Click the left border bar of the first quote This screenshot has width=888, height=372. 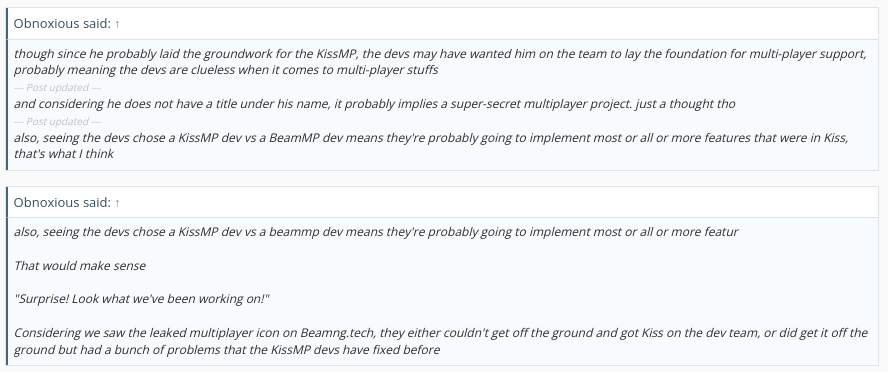[7, 89]
